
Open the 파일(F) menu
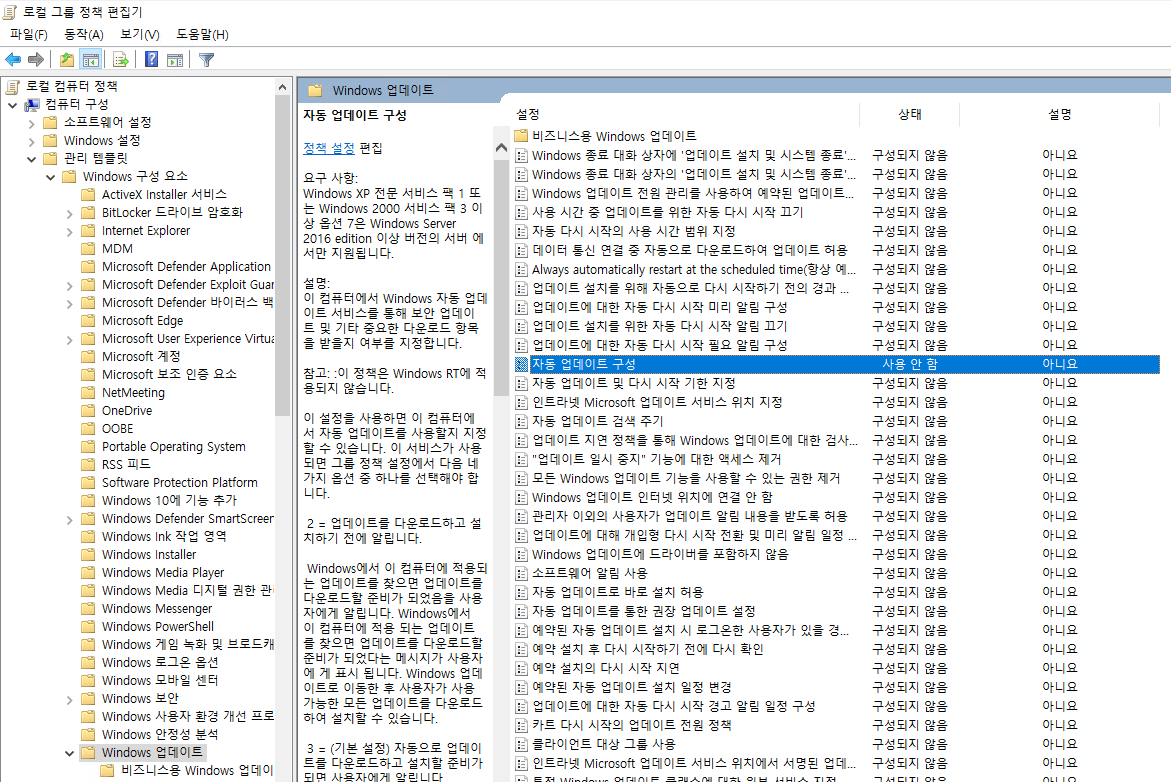(28, 34)
